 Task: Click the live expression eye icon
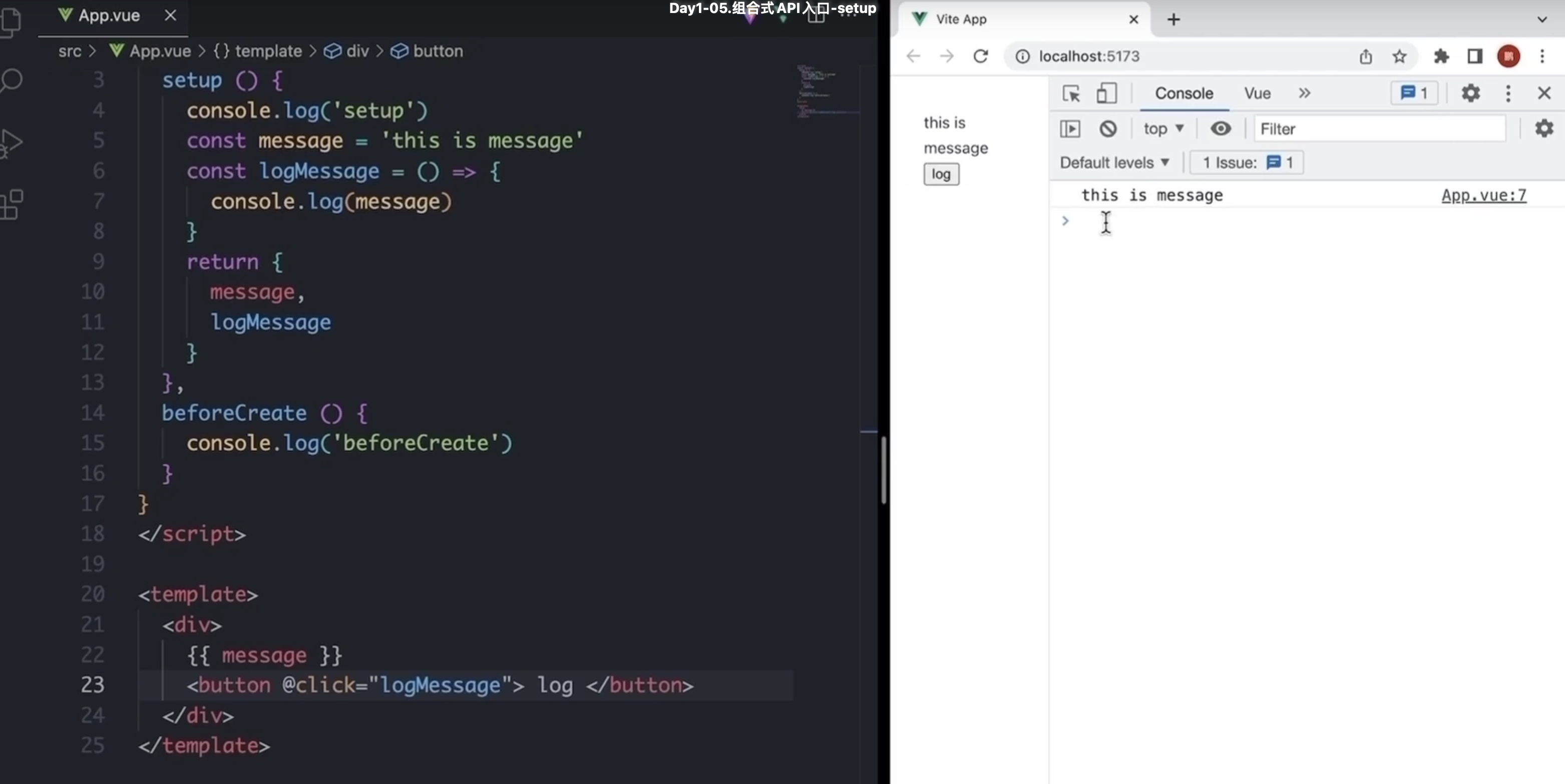coord(1220,129)
